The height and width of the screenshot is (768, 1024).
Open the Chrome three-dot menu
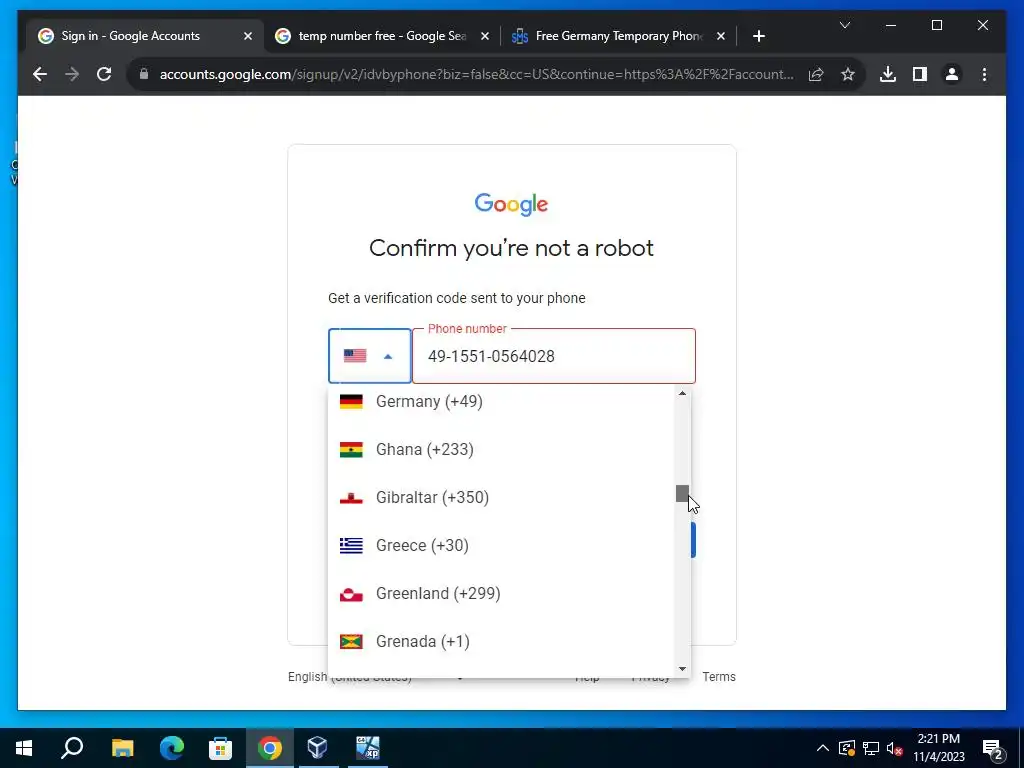tap(984, 74)
